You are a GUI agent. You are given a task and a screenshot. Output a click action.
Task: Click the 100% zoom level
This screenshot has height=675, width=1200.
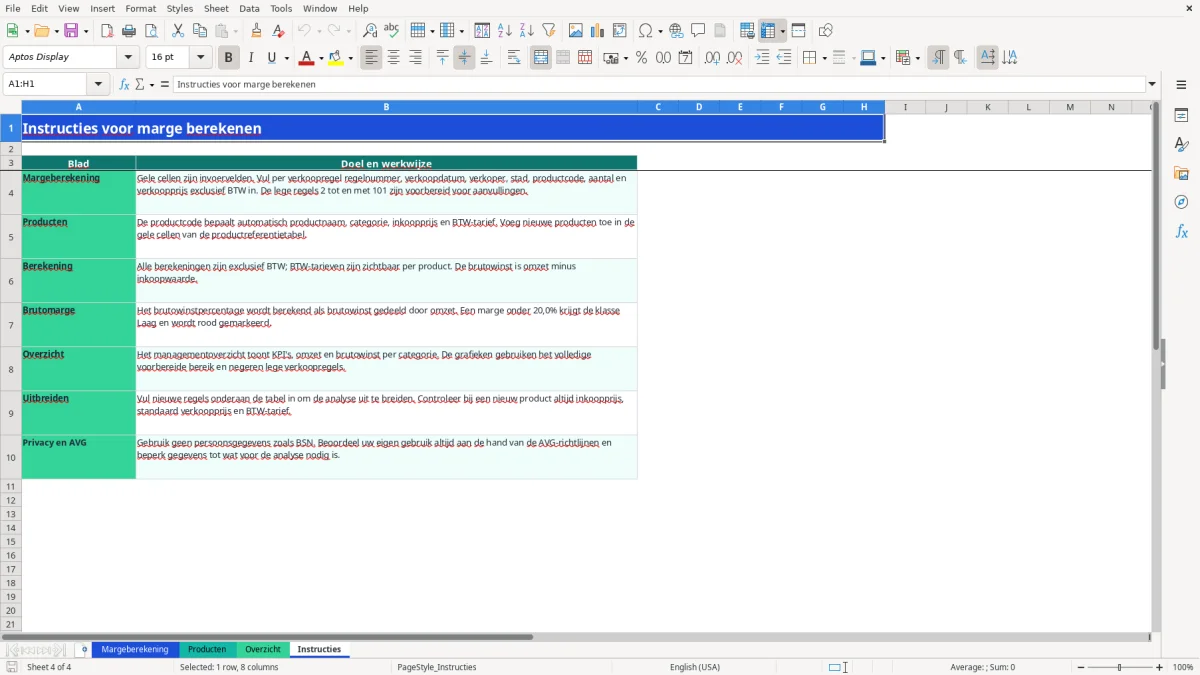click(x=1183, y=667)
